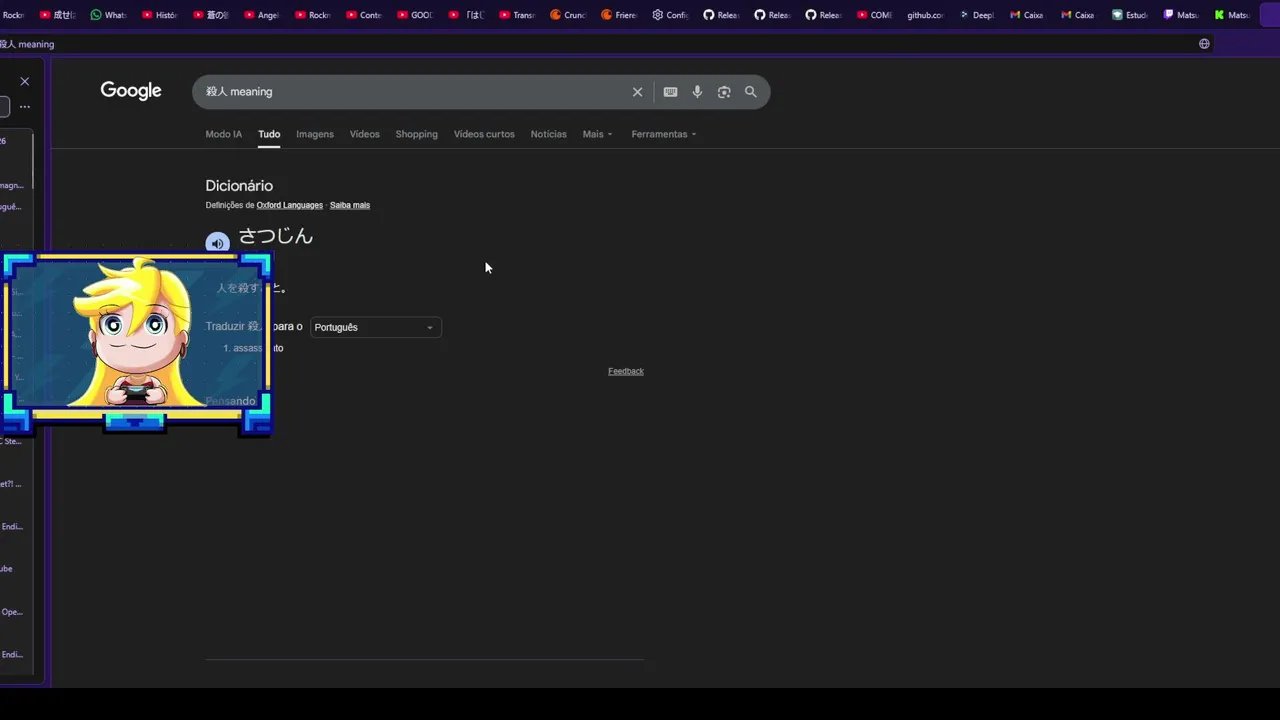Screen dimensions: 1280x720
Task: Expand the Mais dropdown menu
Action: [597, 134]
